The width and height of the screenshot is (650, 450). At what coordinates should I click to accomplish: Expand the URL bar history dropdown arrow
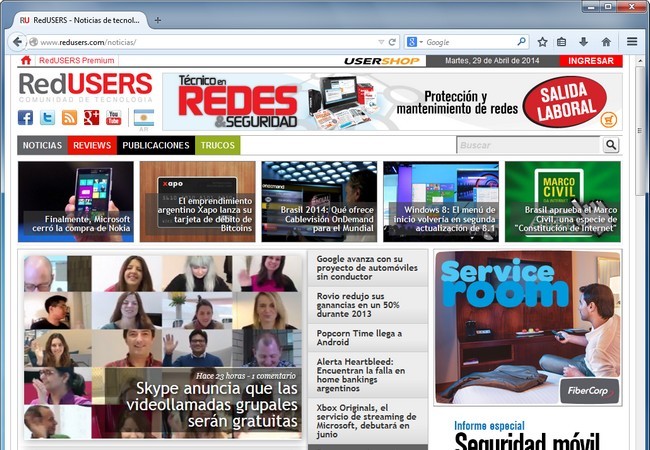(381, 42)
